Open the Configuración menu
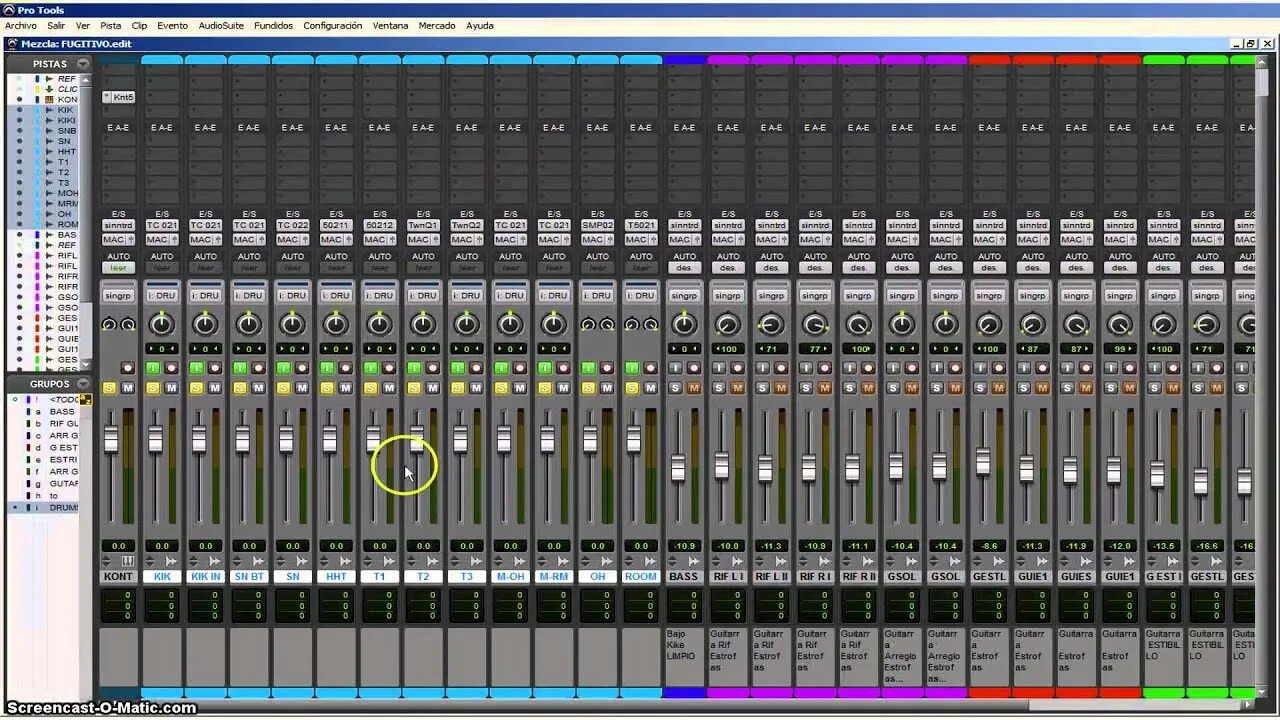The image size is (1280, 720). [333, 25]
